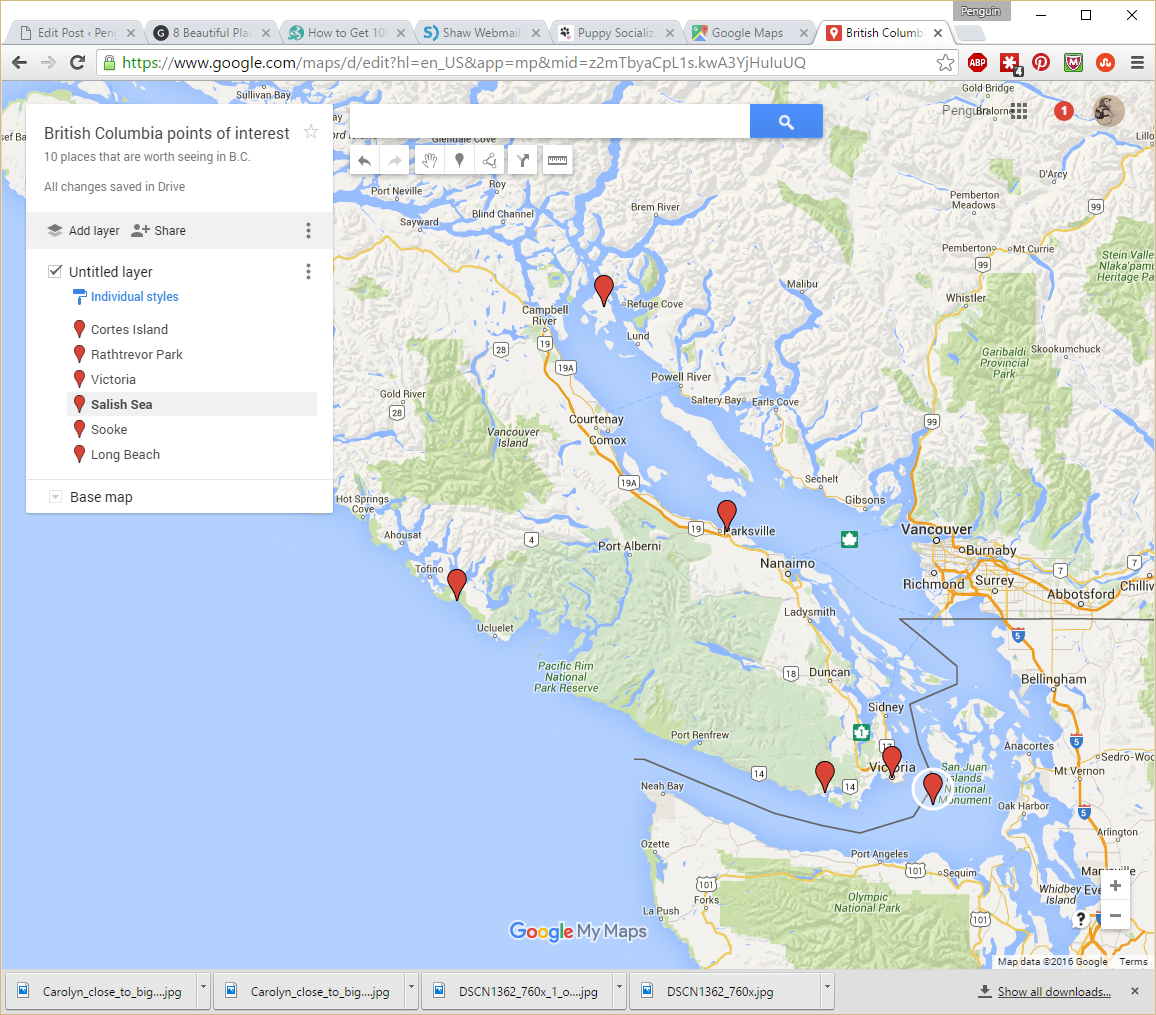Click the Sooke map pin
Screen dimensions: 1156x1015
tap(825, 777)
